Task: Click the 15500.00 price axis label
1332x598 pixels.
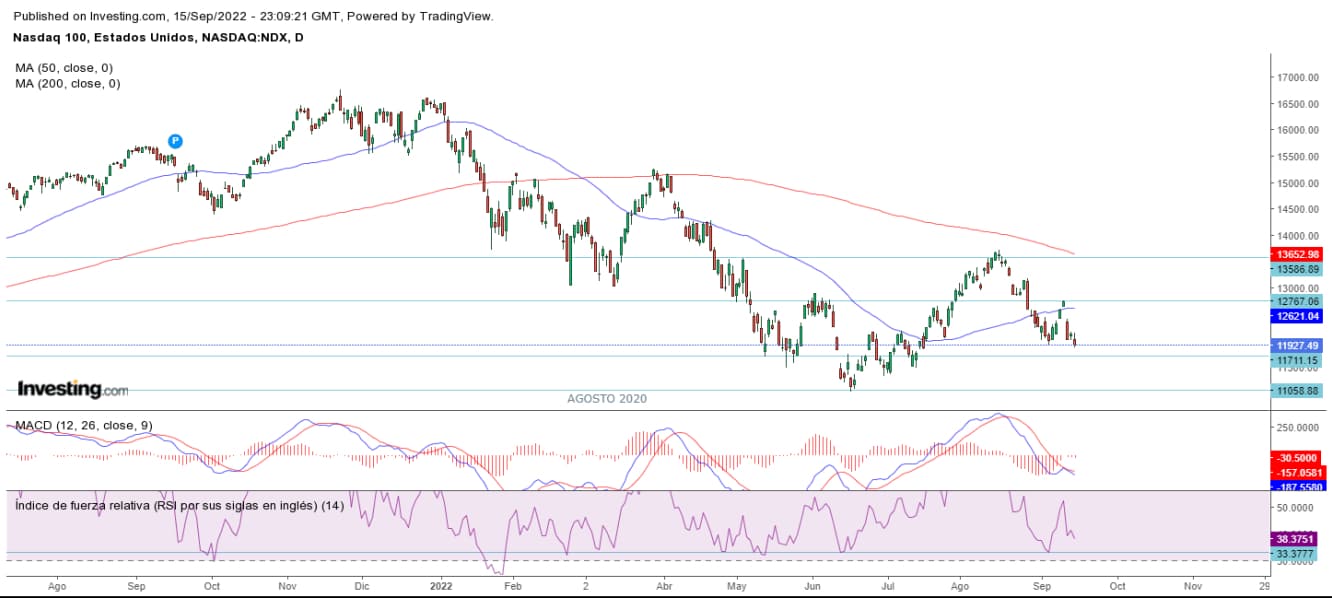Action: tap(1296, 157)
